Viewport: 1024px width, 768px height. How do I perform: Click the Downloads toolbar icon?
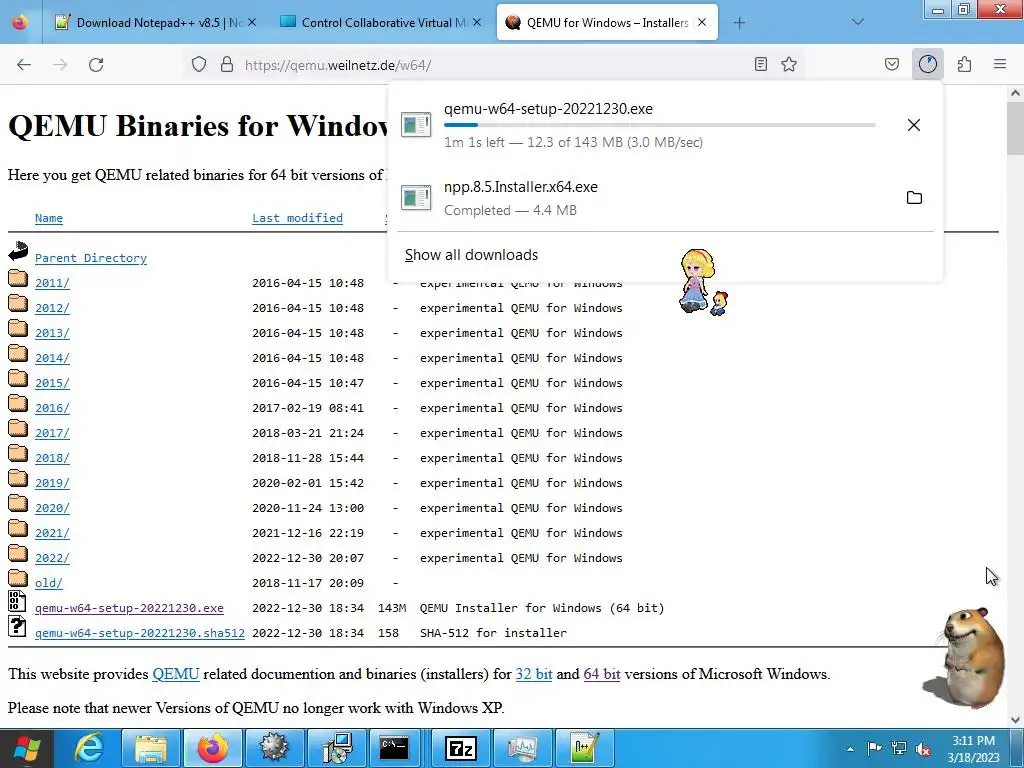pos(927,64)
